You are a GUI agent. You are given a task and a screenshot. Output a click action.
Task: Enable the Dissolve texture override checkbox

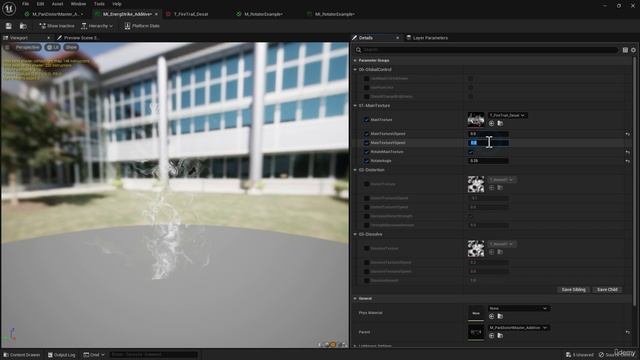pyautogui.click(x=366, y=248)
